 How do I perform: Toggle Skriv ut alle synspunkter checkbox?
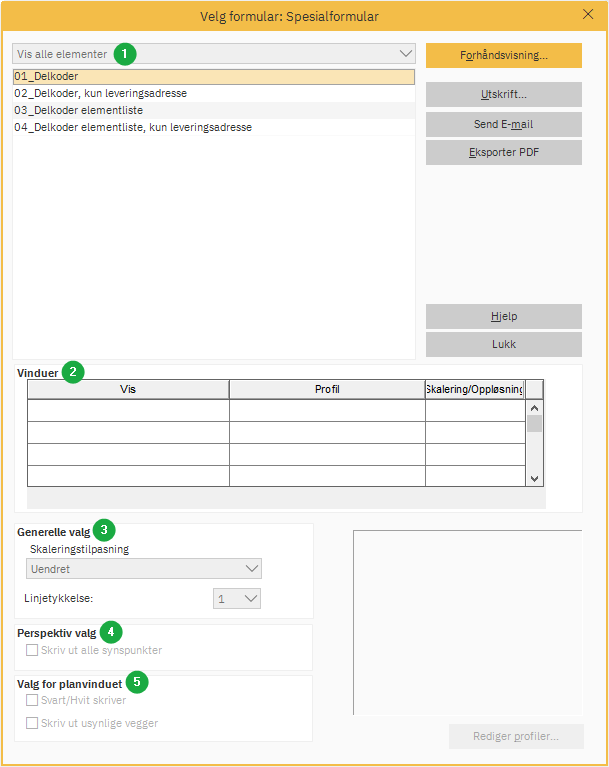click(x=33, y=650)
